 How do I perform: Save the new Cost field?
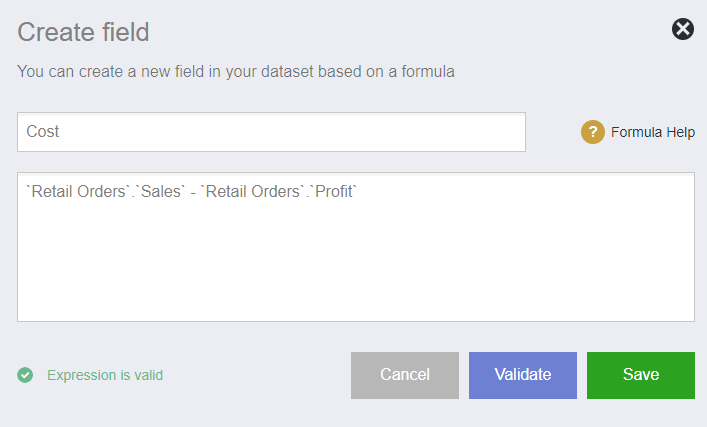(641, 375)
